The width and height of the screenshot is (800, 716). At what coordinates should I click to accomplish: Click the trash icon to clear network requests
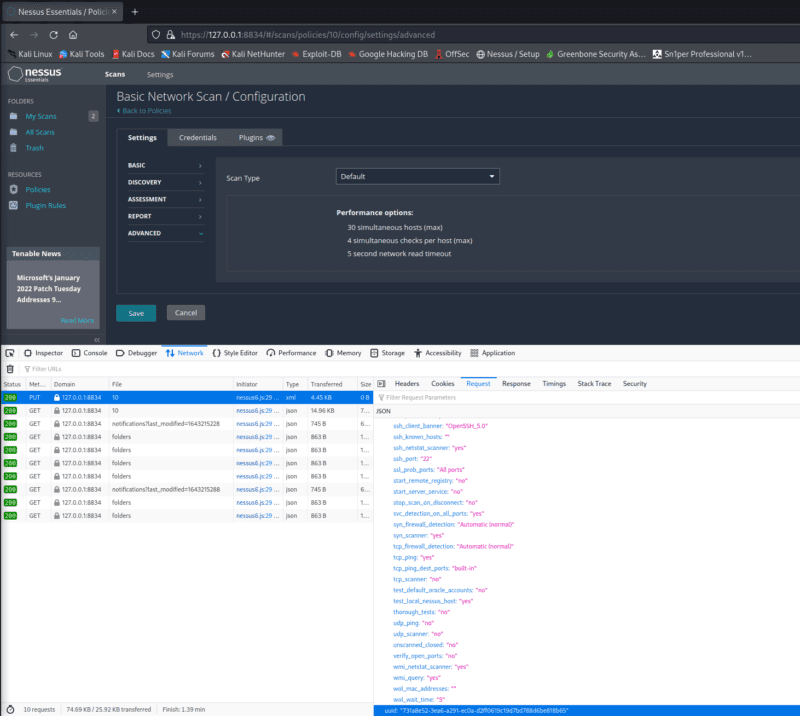[8, 368]
